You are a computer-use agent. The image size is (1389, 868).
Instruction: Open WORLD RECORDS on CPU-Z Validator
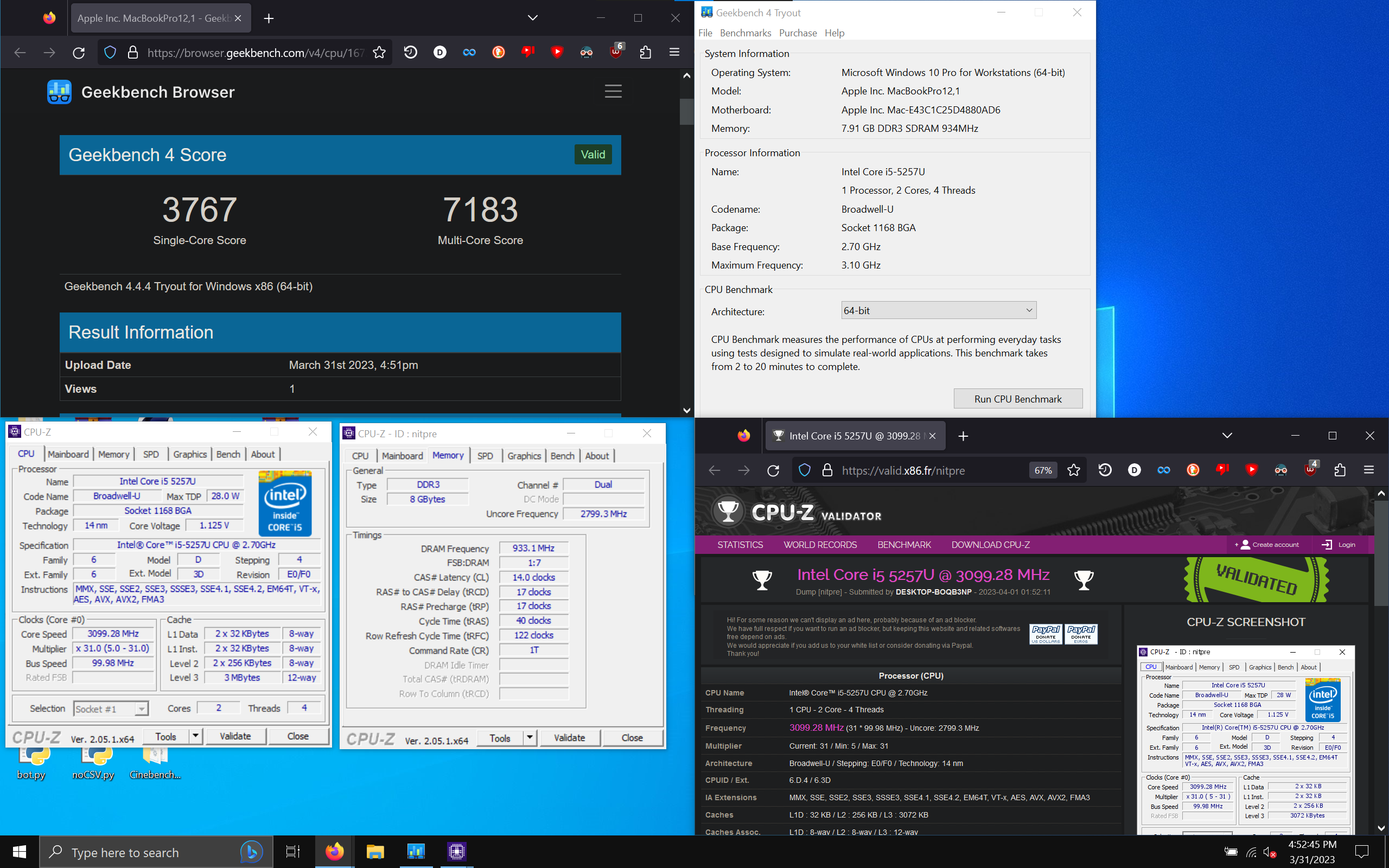tap(820, 545)
